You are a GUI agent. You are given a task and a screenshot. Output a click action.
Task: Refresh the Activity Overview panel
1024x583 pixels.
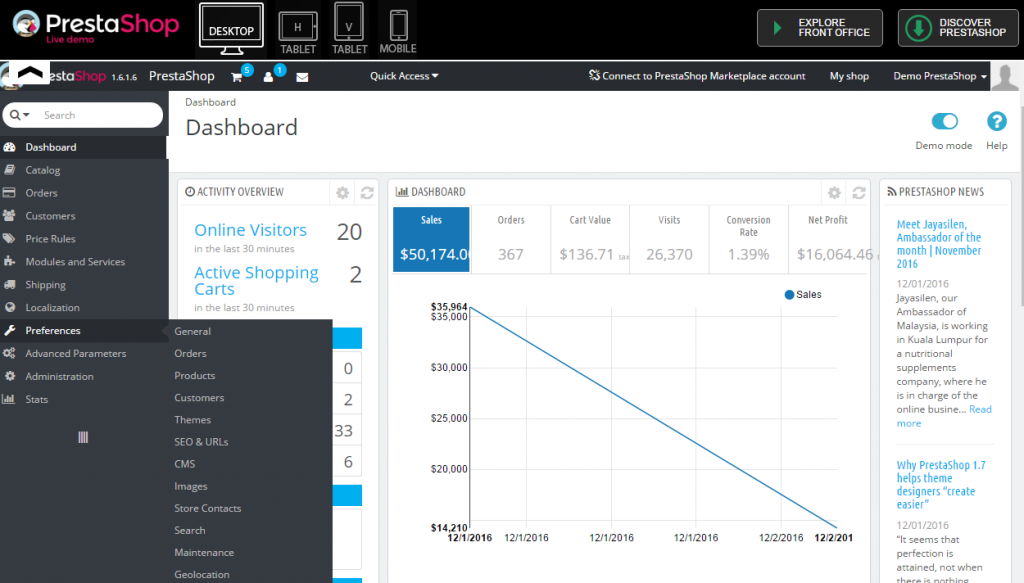[x=367, y=193]
